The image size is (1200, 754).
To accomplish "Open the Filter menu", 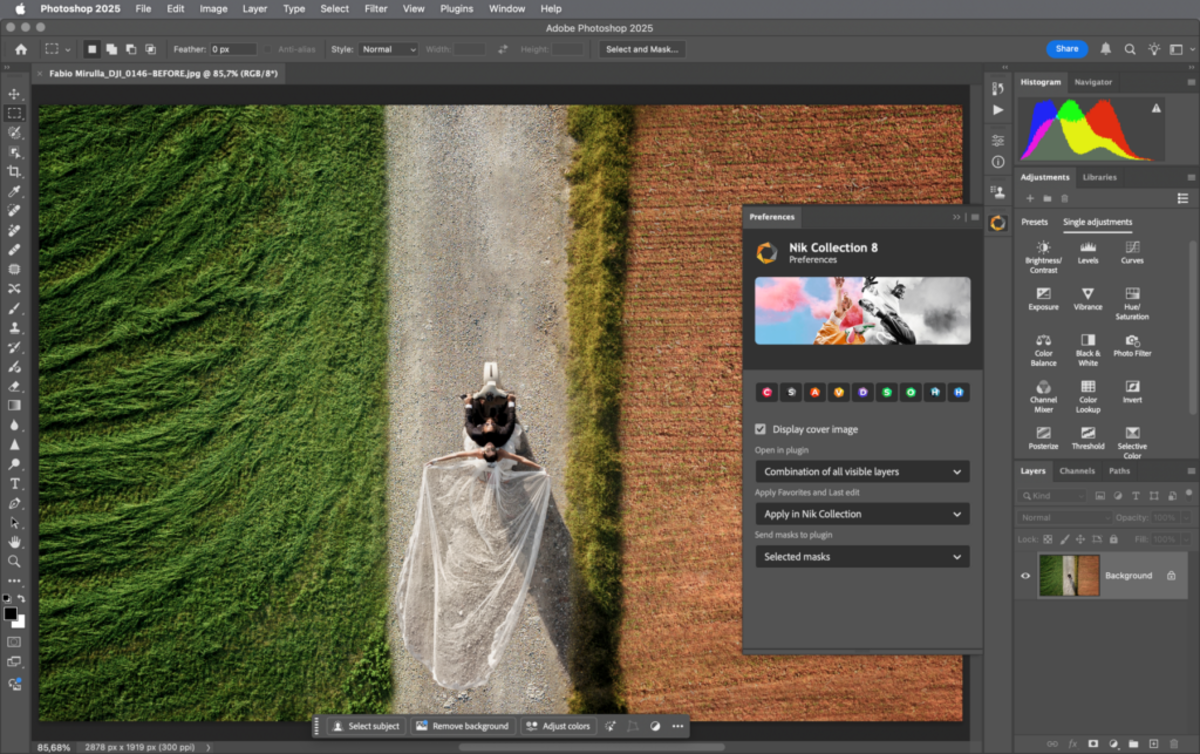I will 375,8.
